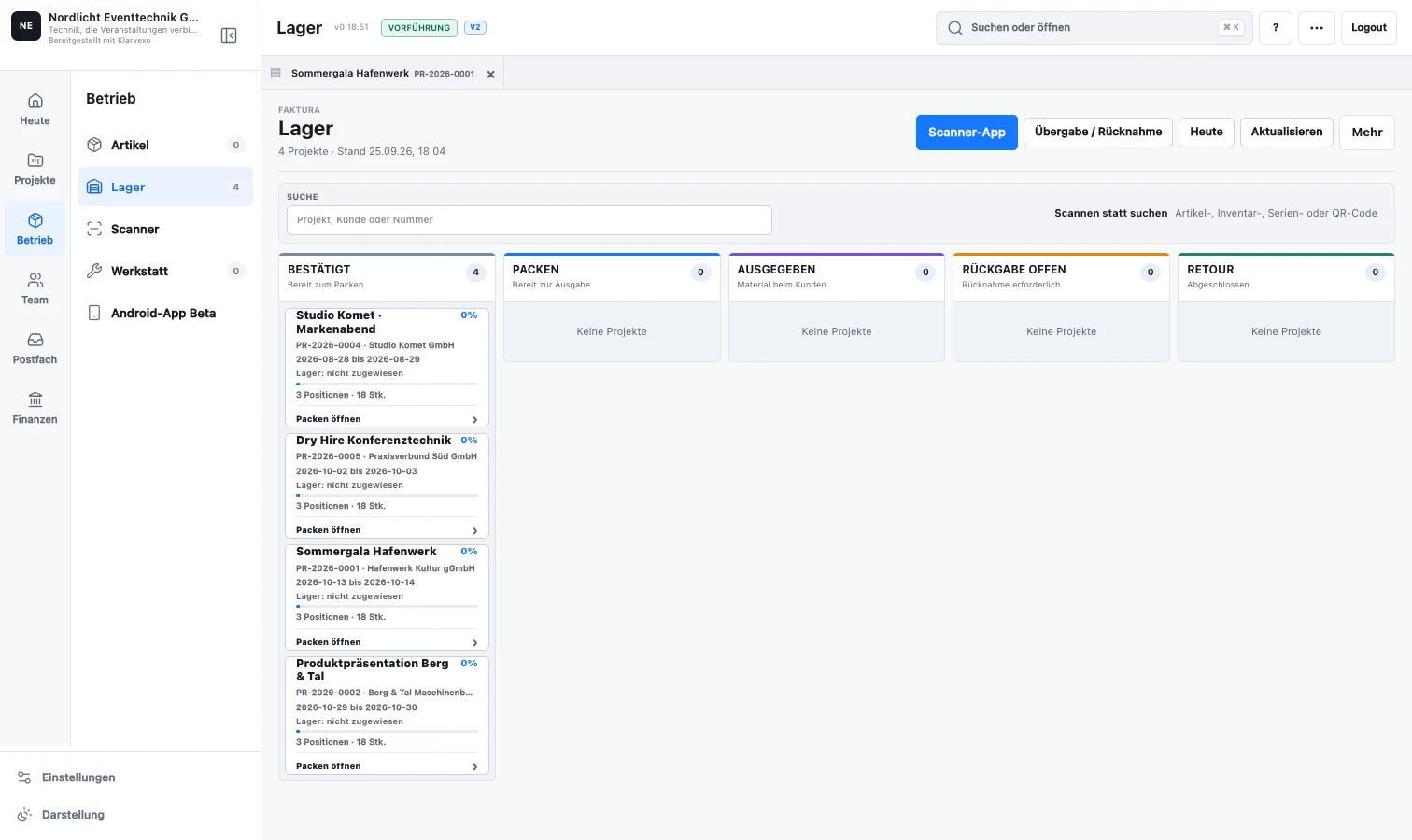This screenshot has width=1412, height=840.
Task: Select the RETOUR column header
Action: (1286, 276)
